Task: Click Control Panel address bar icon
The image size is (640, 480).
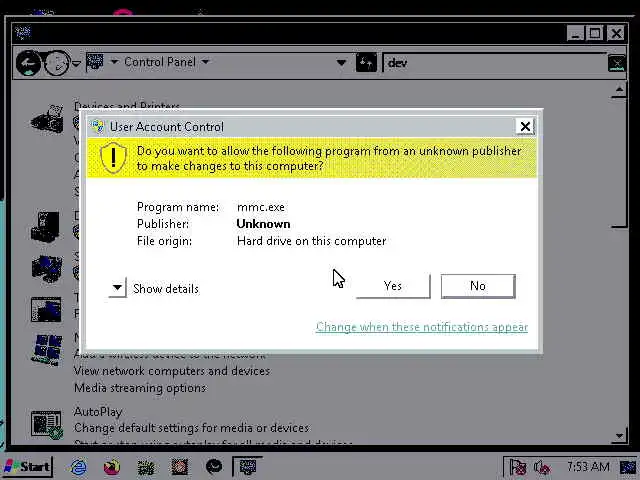Action: pos(95,62)
